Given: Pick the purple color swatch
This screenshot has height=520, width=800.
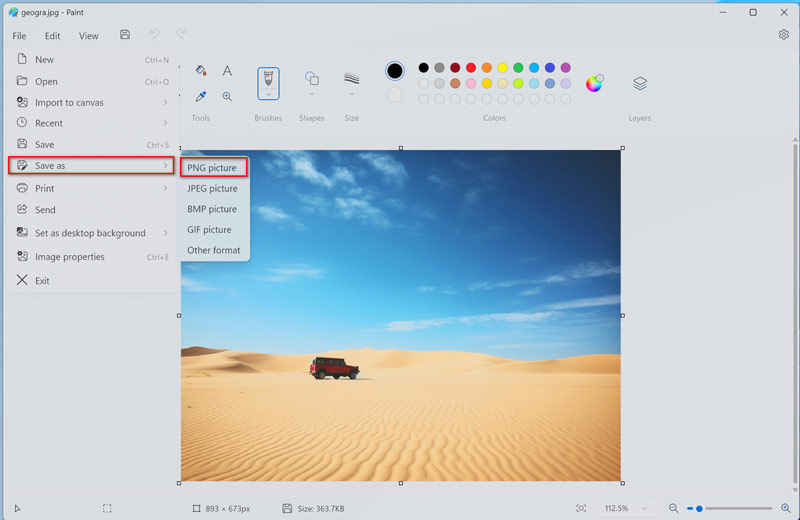Looking at the screenshot, I should (566, 67).
